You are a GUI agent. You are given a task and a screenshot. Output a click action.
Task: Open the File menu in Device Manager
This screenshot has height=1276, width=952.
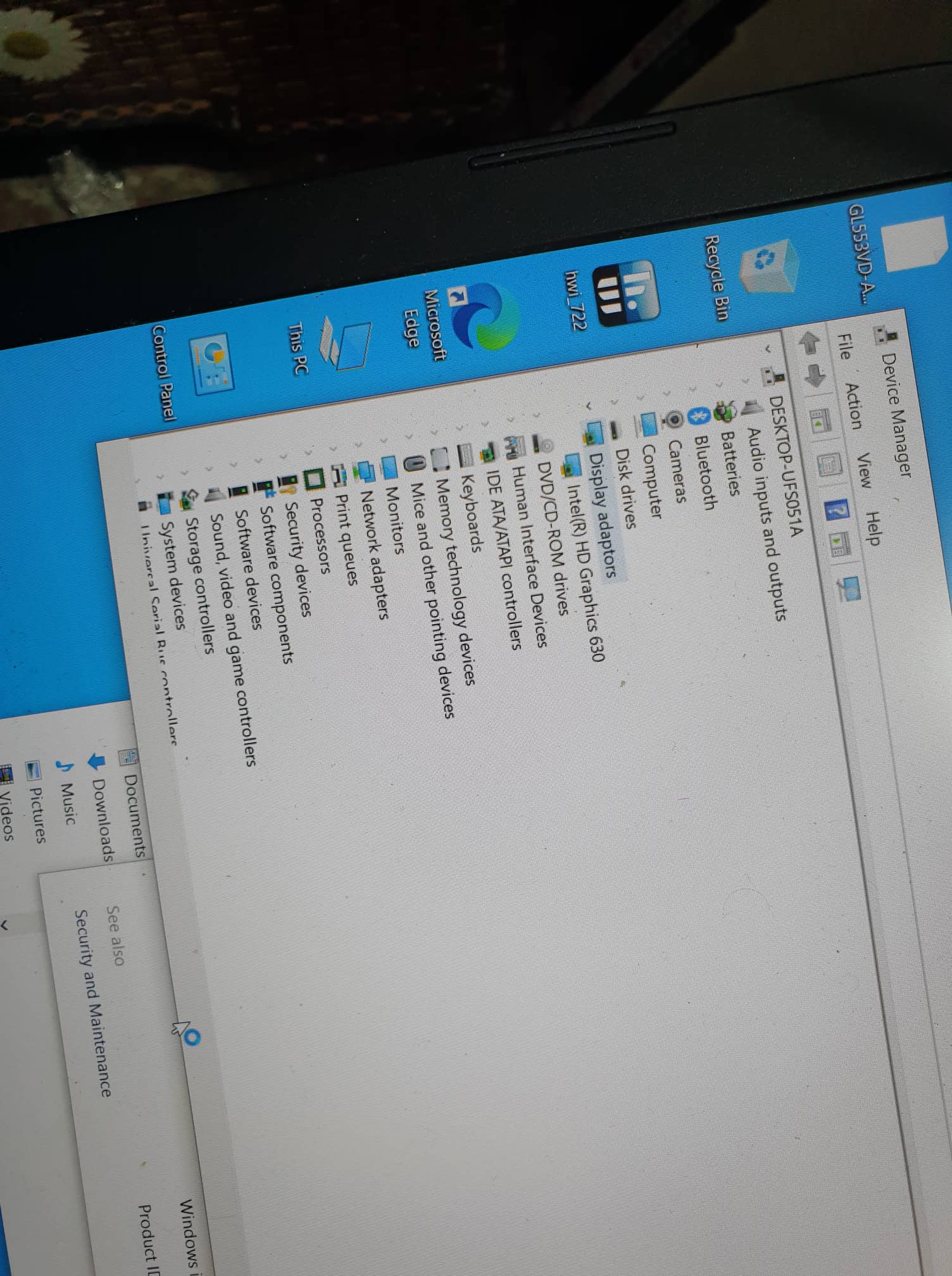(x=844, y=348)
